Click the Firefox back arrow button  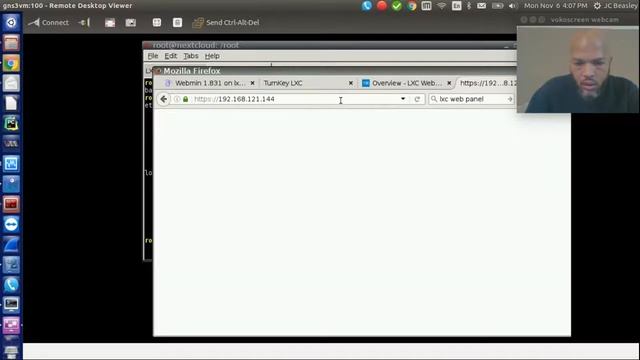click(x=164, y=99)
